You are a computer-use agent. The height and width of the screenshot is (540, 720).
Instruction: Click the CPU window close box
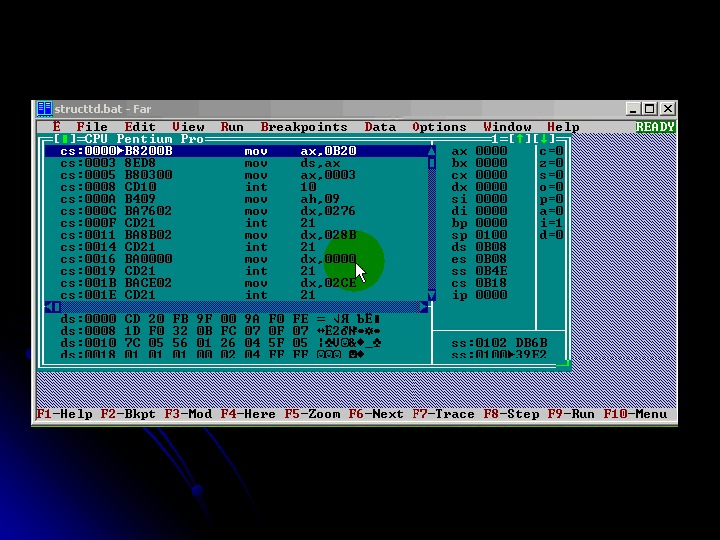point(64,138)
